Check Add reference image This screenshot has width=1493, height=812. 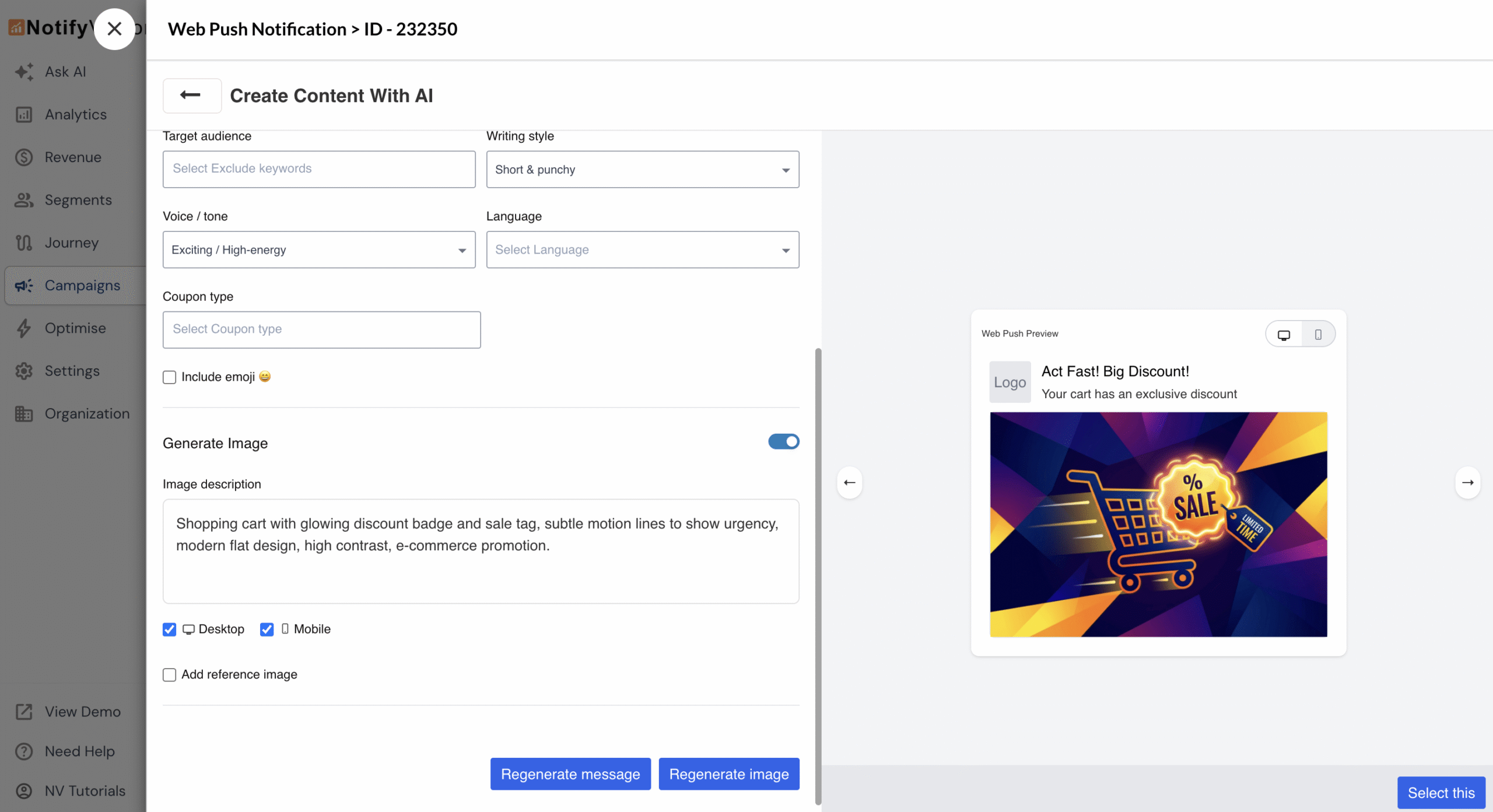pyautogui.click(x=169, y=674)
